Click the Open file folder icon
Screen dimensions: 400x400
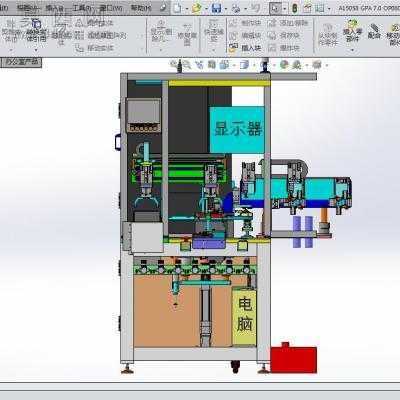point(197,8)
